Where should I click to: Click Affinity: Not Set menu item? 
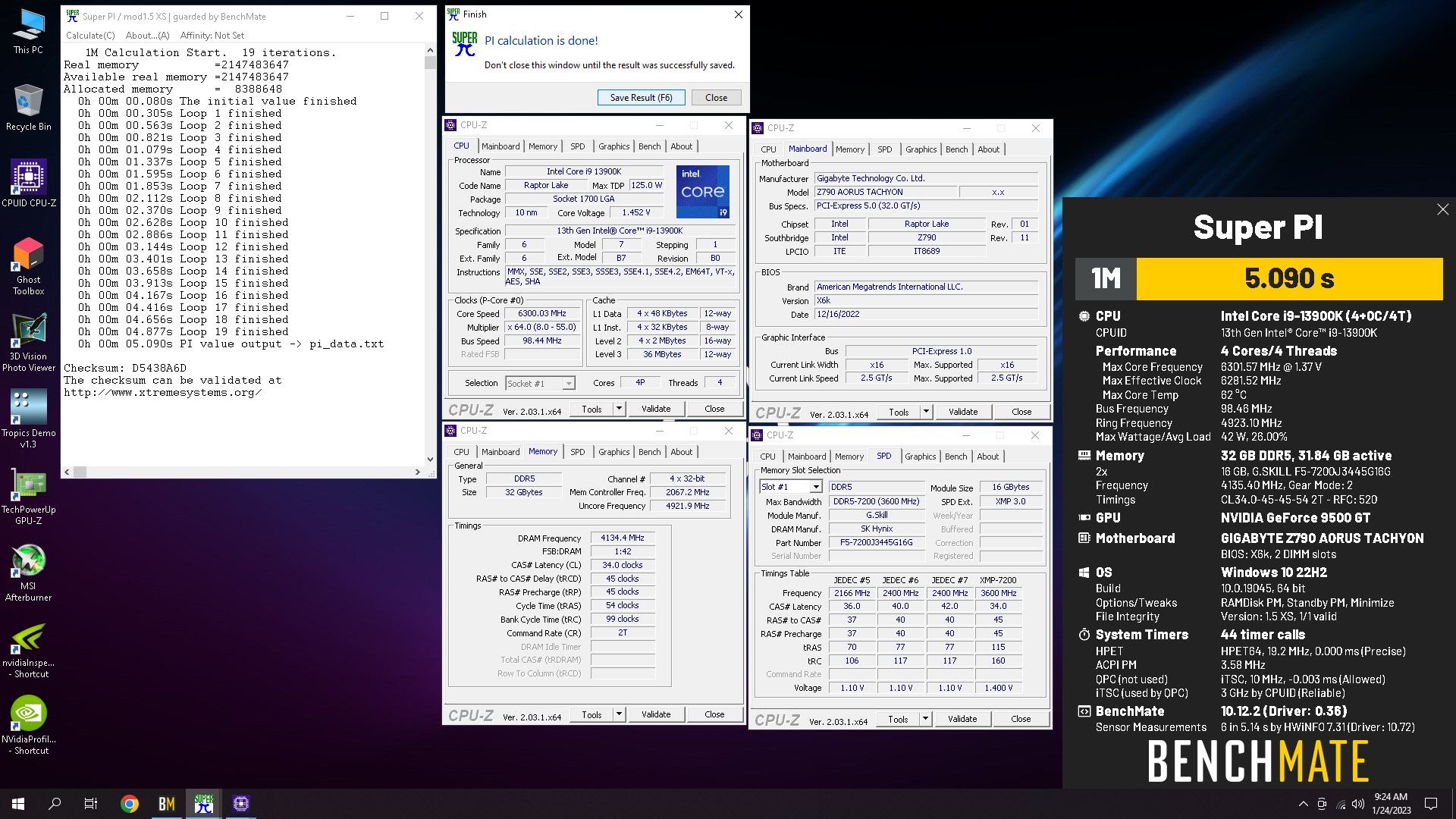tap(212, 36)
